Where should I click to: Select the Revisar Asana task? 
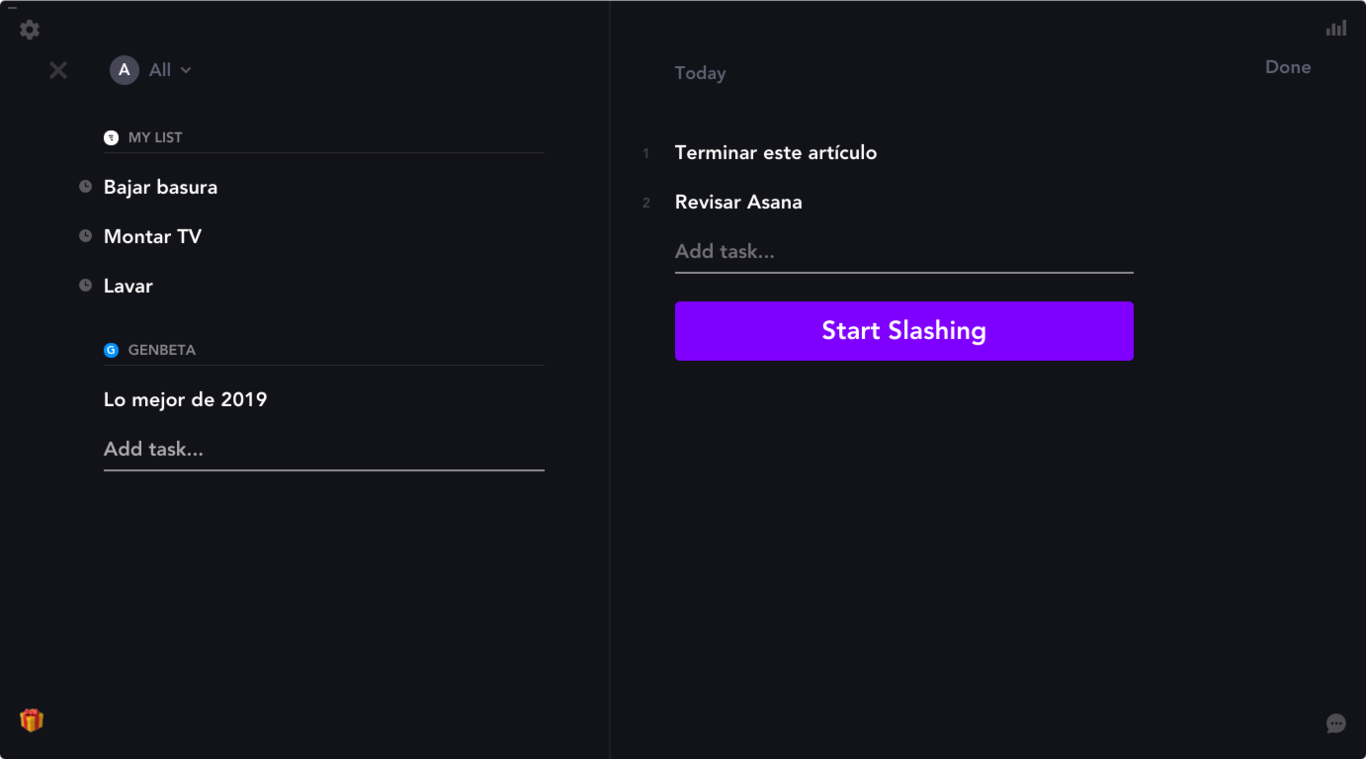(x=738, y=202)
